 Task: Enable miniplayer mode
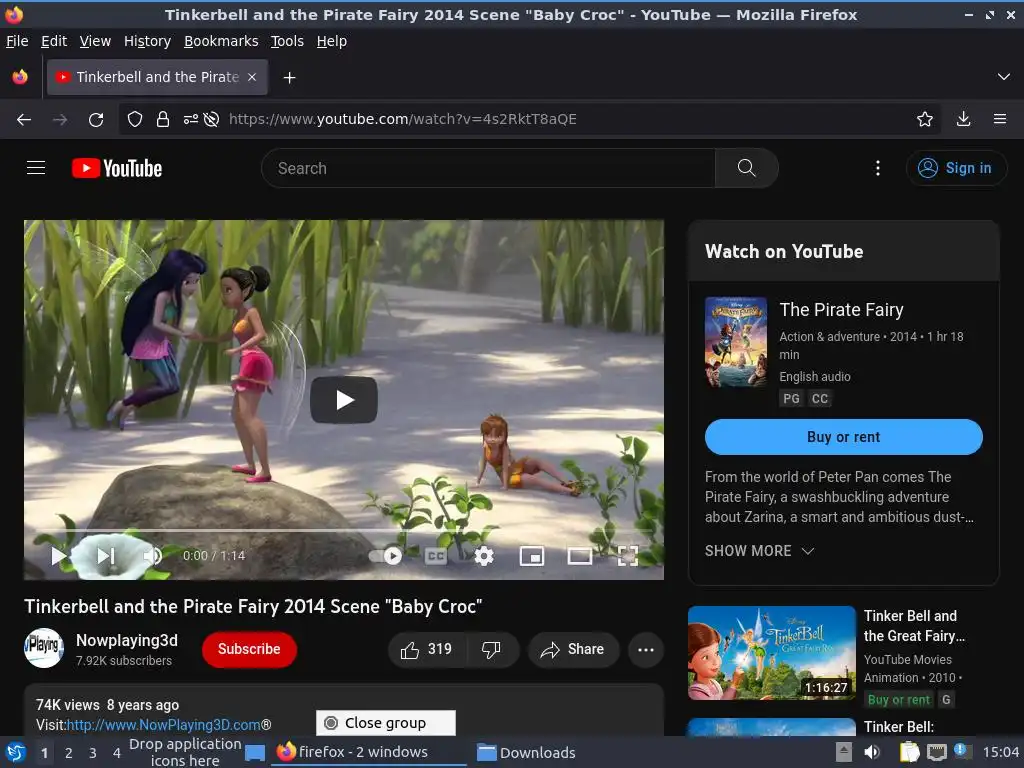tap(532, 556)
